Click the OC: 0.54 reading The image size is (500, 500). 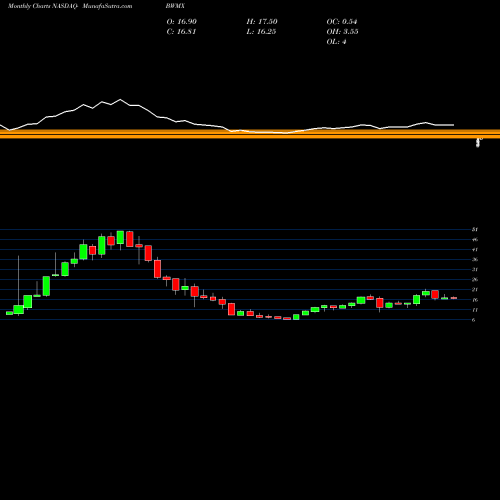pyautogui.click(x=342, y=22)
